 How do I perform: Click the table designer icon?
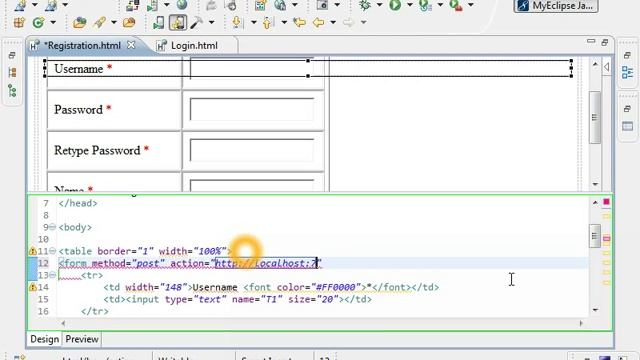pyautogui.click(x=260, y=5)
